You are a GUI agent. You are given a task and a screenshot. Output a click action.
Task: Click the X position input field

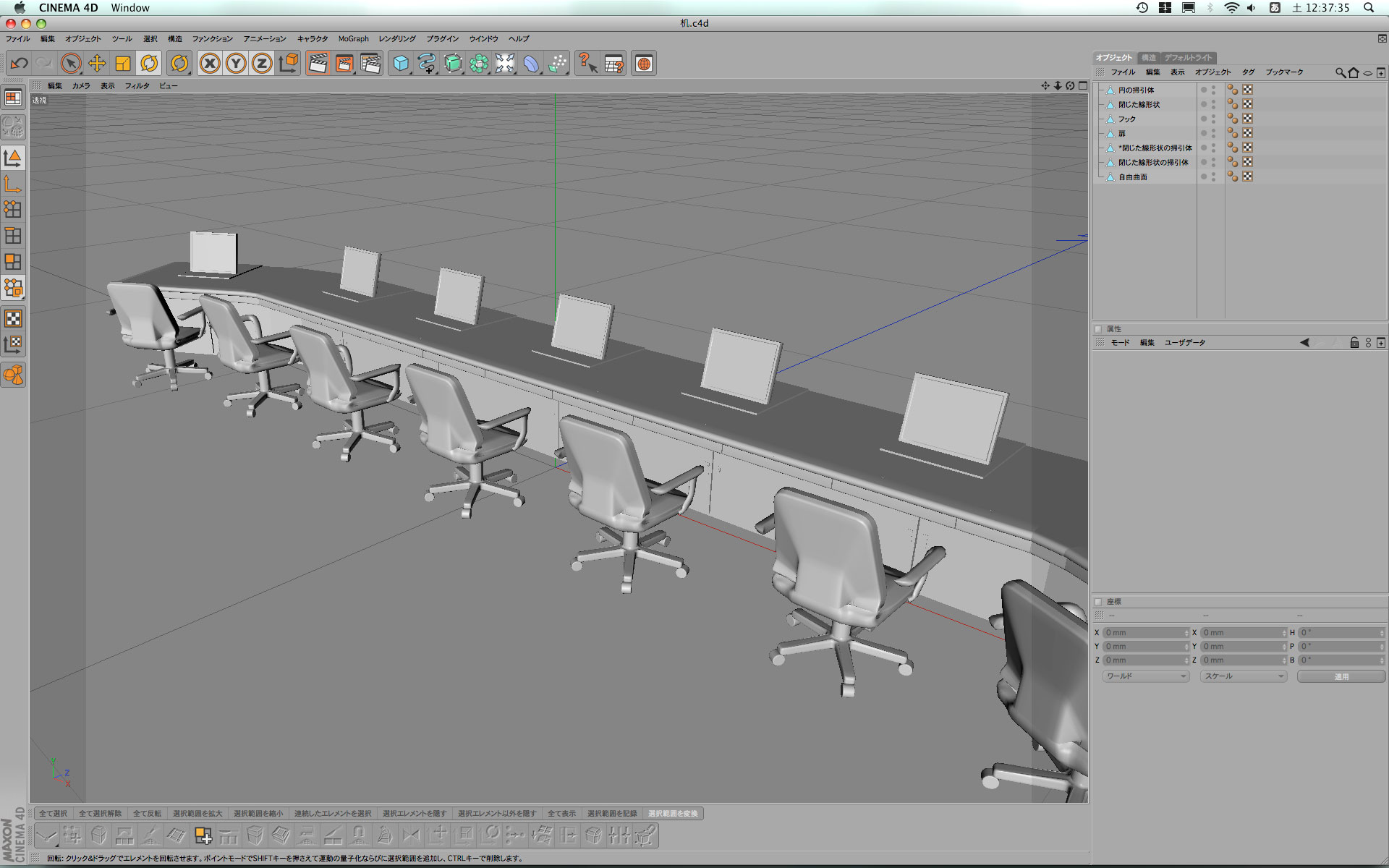tap(1145, 633)
